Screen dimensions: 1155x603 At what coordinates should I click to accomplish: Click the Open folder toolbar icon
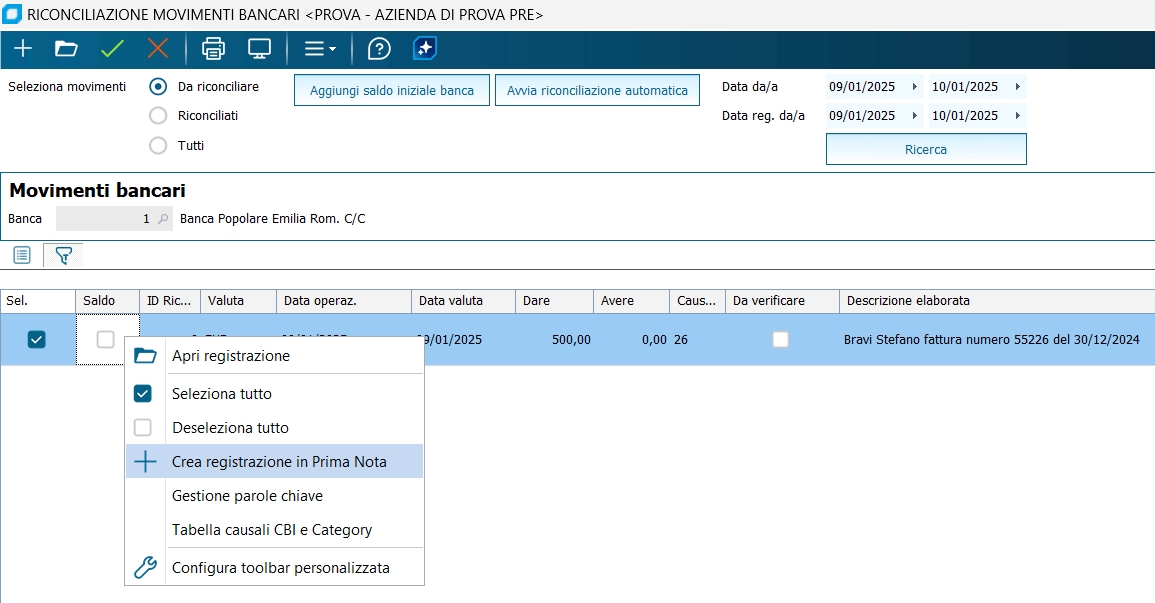(66, 48)
